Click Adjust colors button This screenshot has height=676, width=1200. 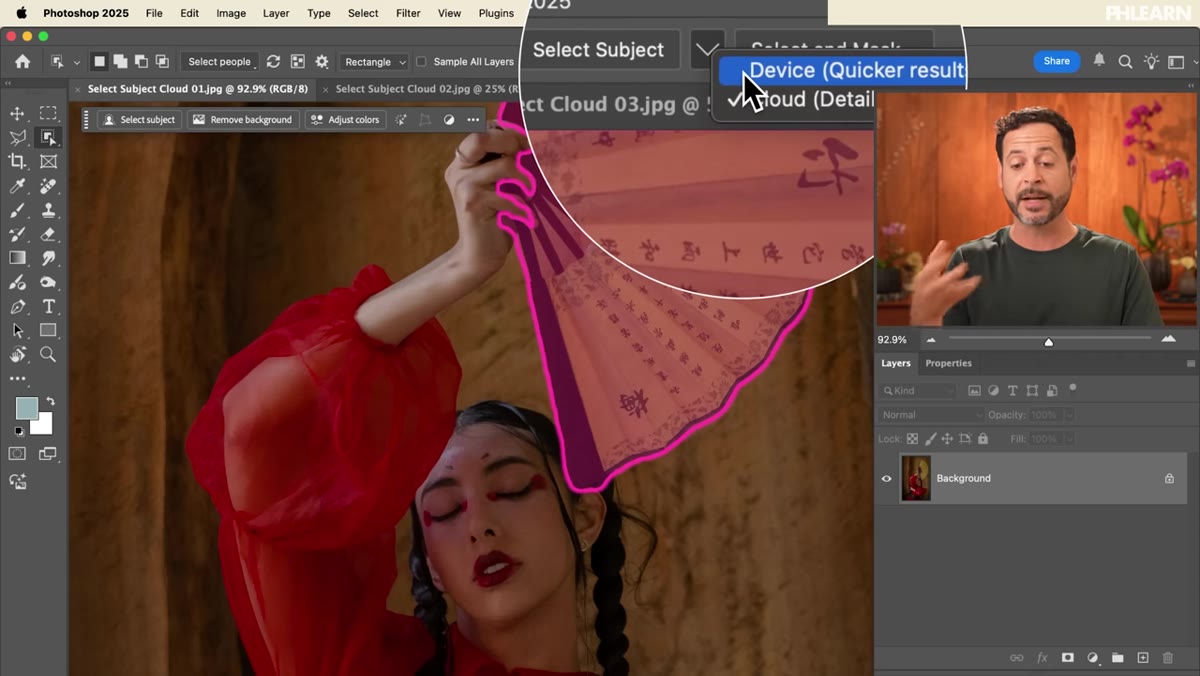345,120
